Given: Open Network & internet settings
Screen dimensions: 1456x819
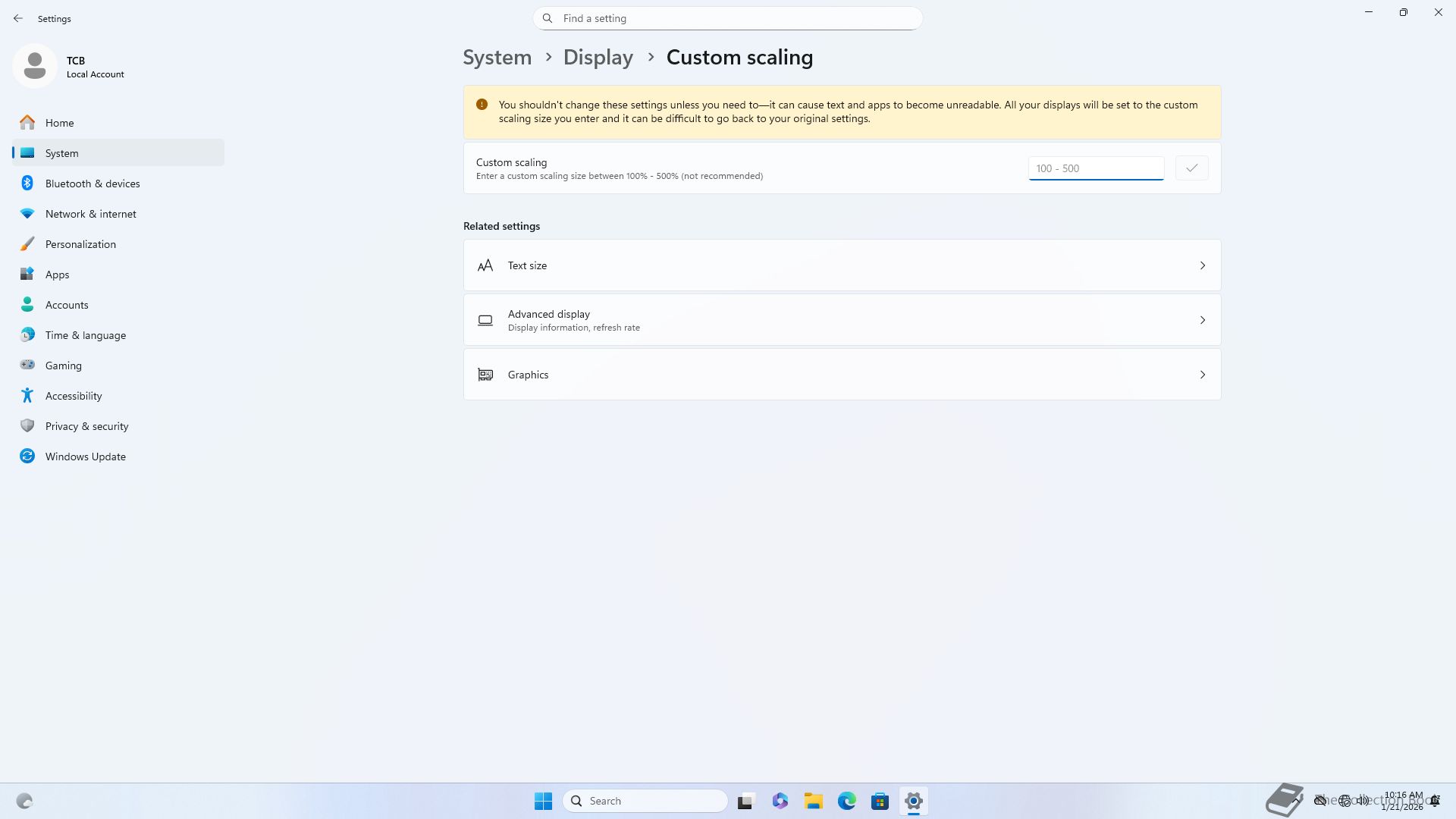Looking at the screenshot, I should tap(90, 214).
